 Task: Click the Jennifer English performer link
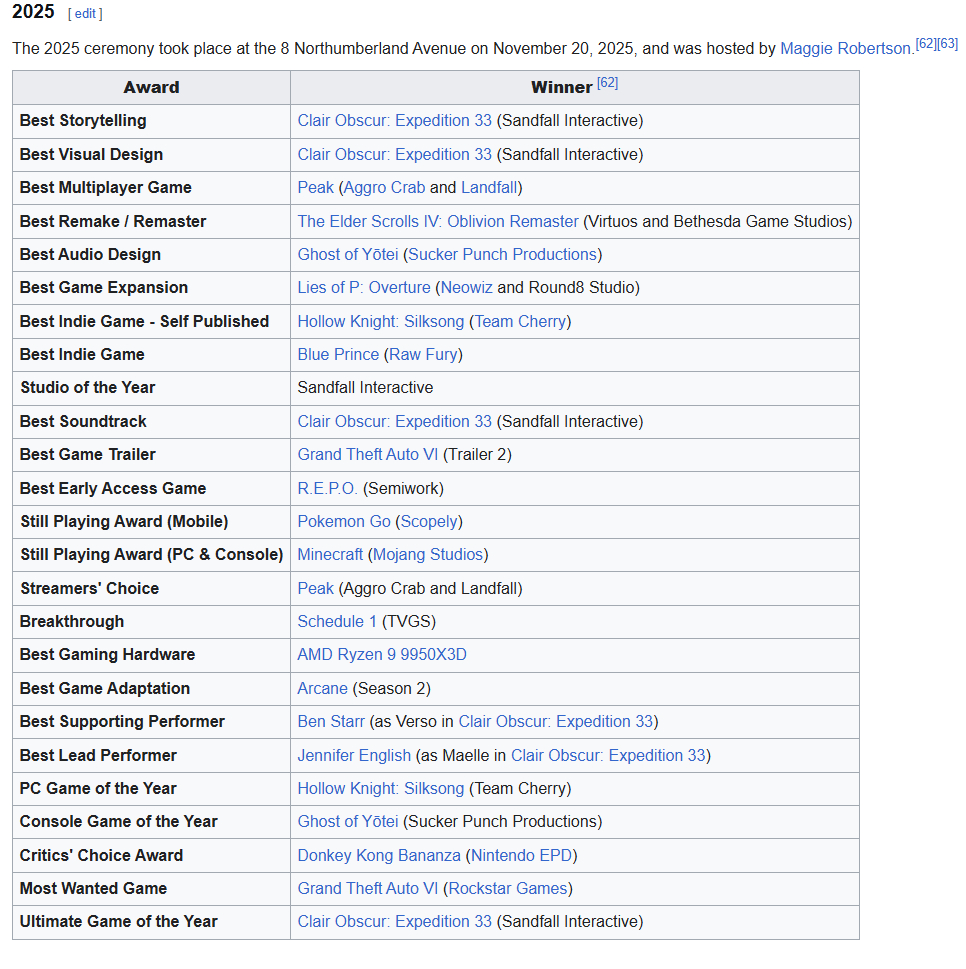click(354, 756)
